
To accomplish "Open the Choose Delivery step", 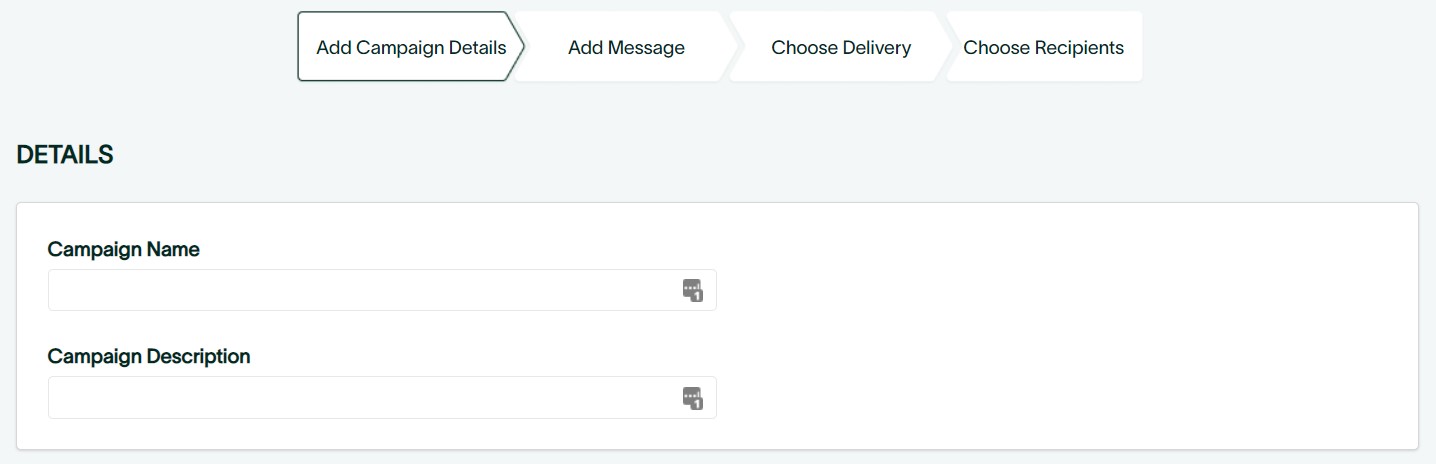I will [841, 47].
